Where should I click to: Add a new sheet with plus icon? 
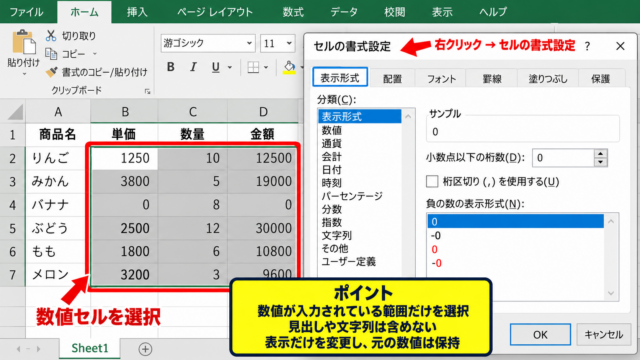click(145, 349)
